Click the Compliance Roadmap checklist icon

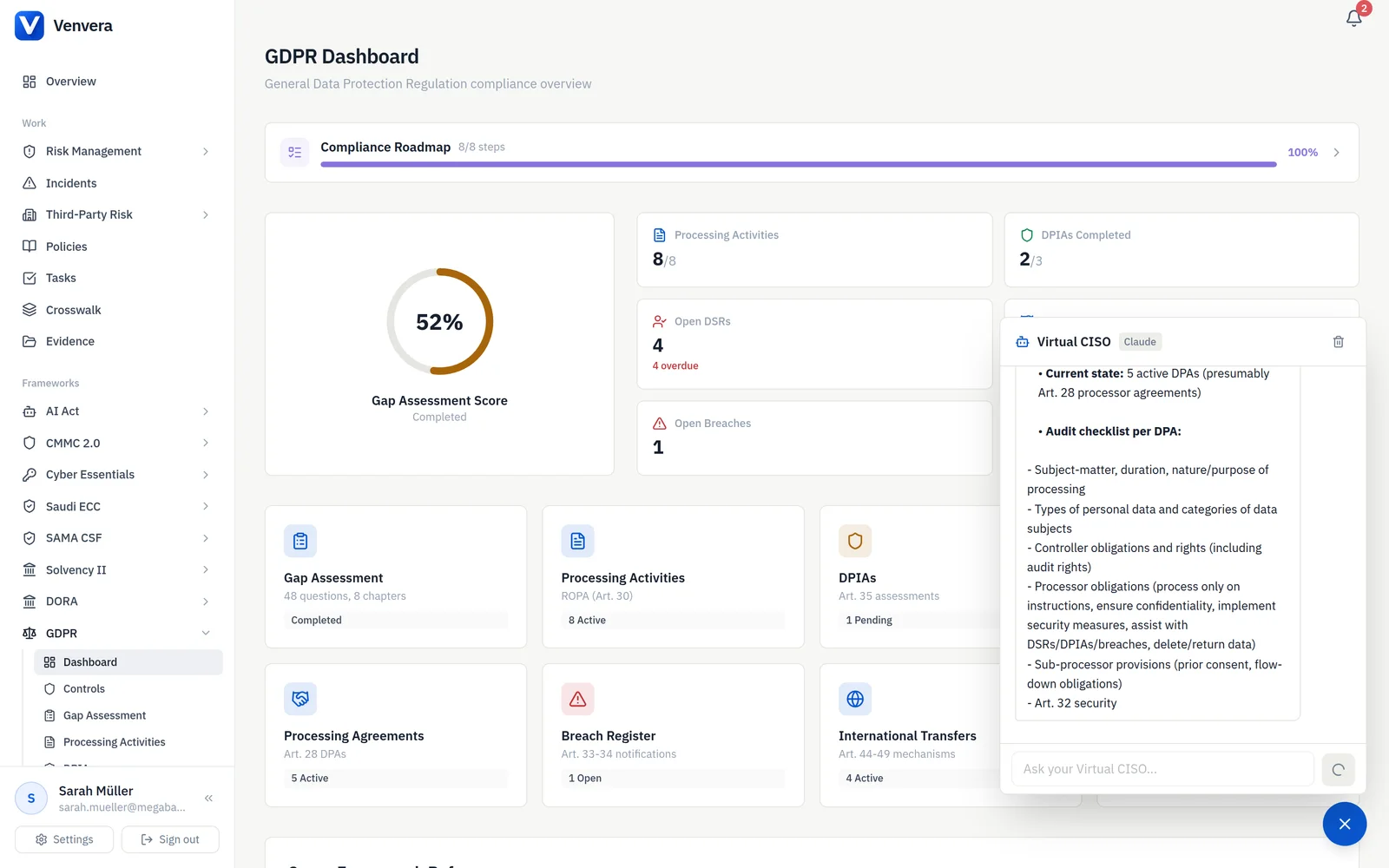pos(295,152)
